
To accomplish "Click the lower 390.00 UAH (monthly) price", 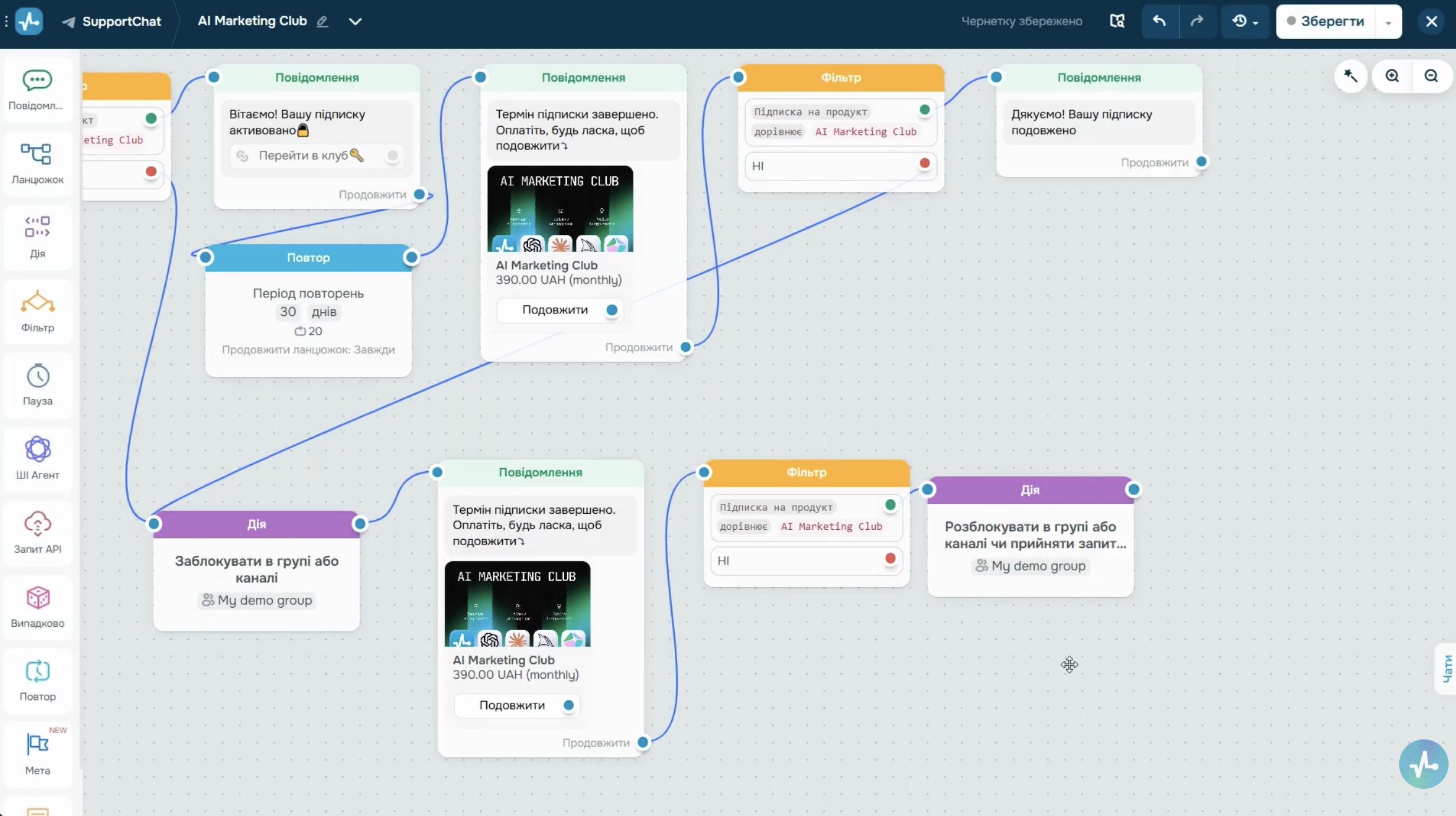I will [516, 675].
